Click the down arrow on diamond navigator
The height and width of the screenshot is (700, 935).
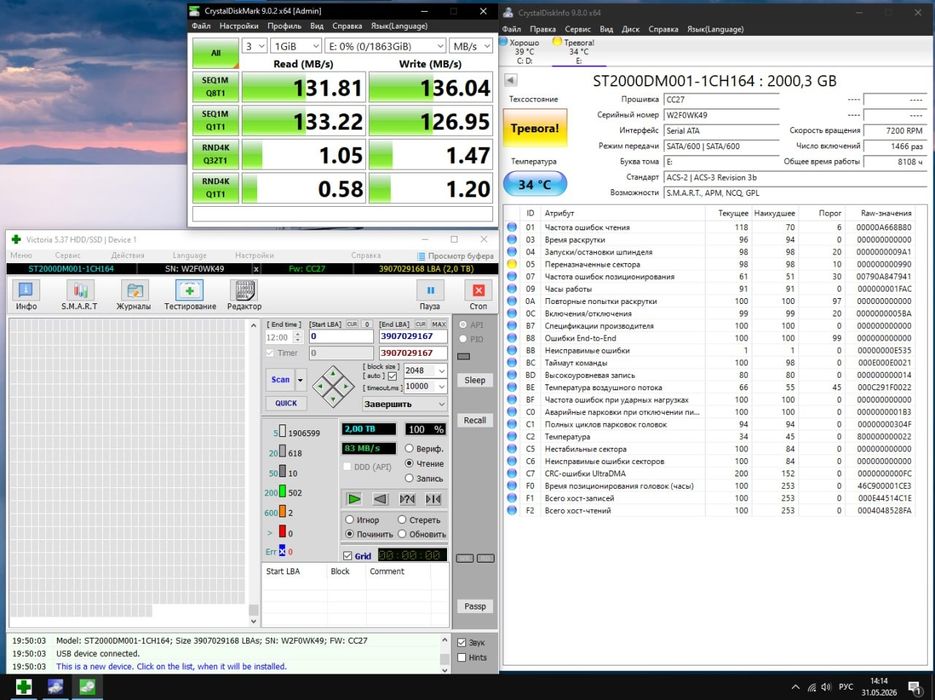pos(333,399)
